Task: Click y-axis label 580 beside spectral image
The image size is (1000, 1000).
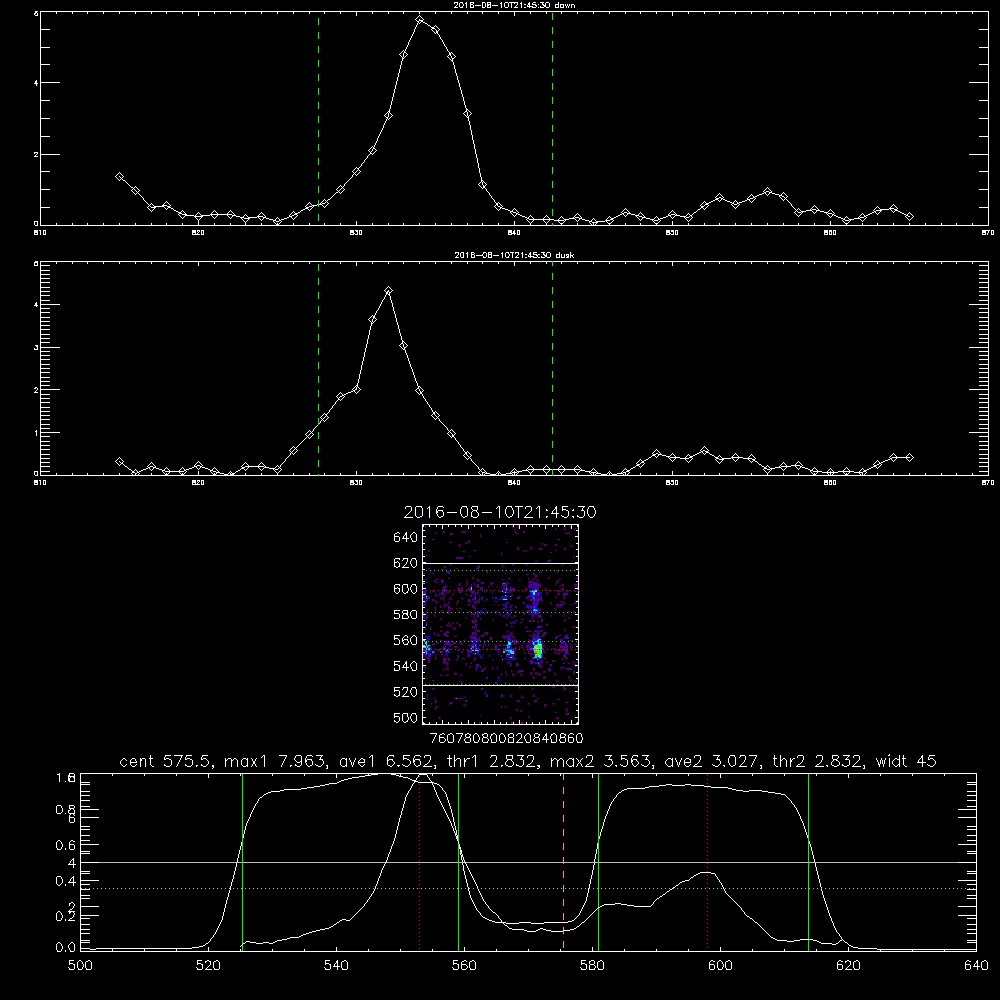Action: 406,615
